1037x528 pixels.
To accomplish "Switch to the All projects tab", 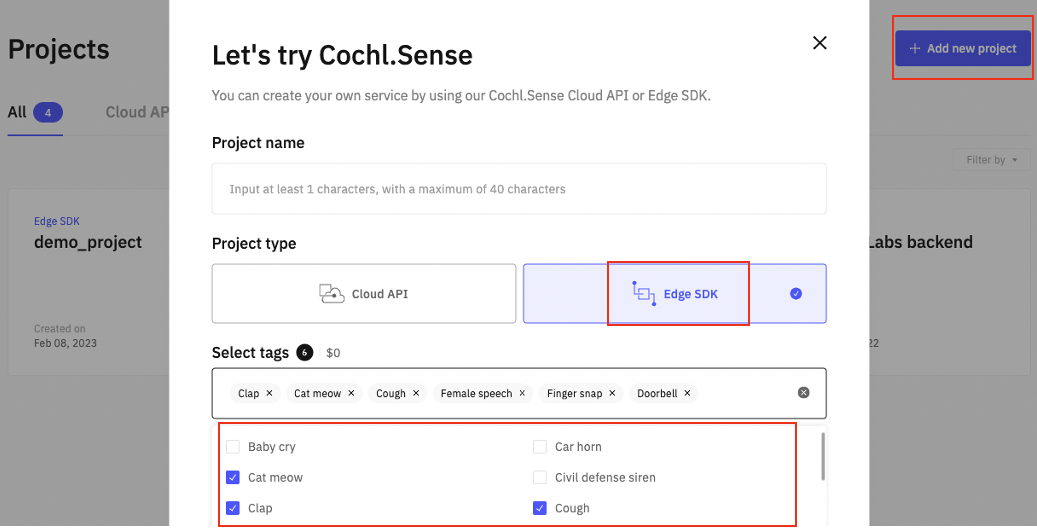I will [x=35, y=112].
